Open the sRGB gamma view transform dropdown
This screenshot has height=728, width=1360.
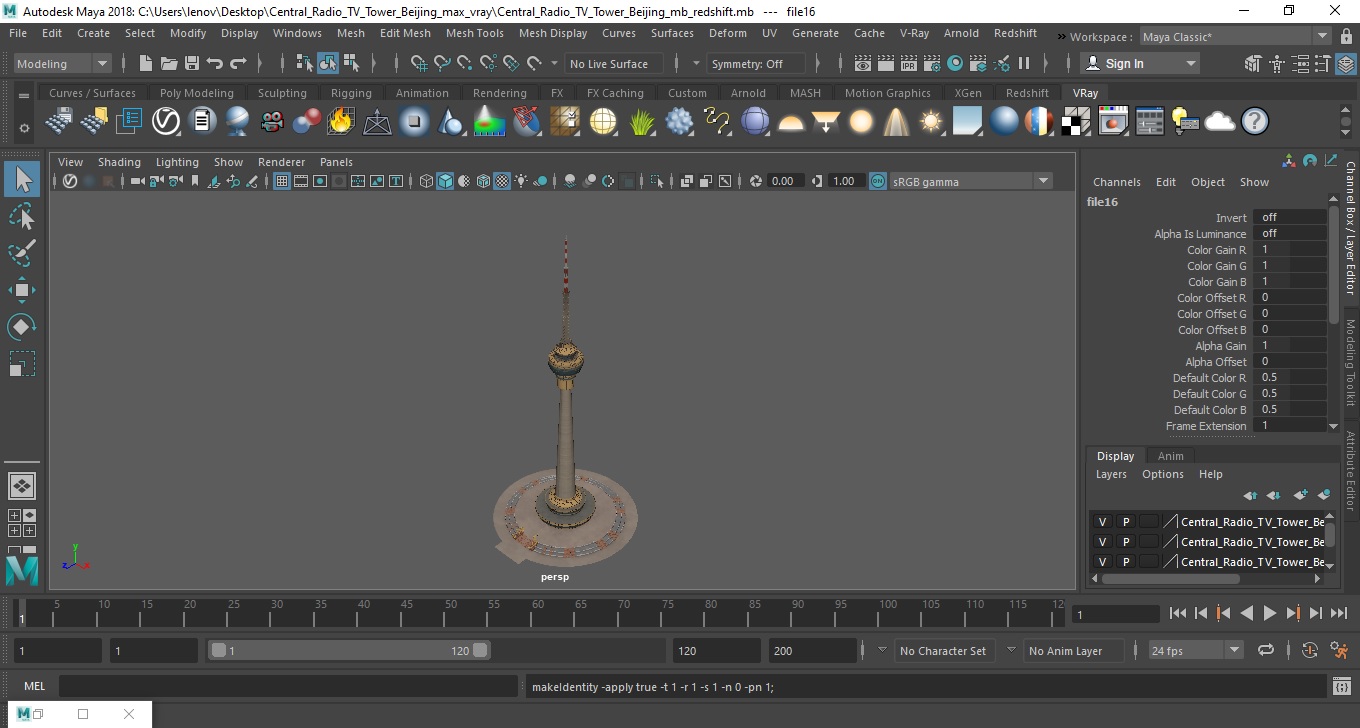(x=971, y=181)
